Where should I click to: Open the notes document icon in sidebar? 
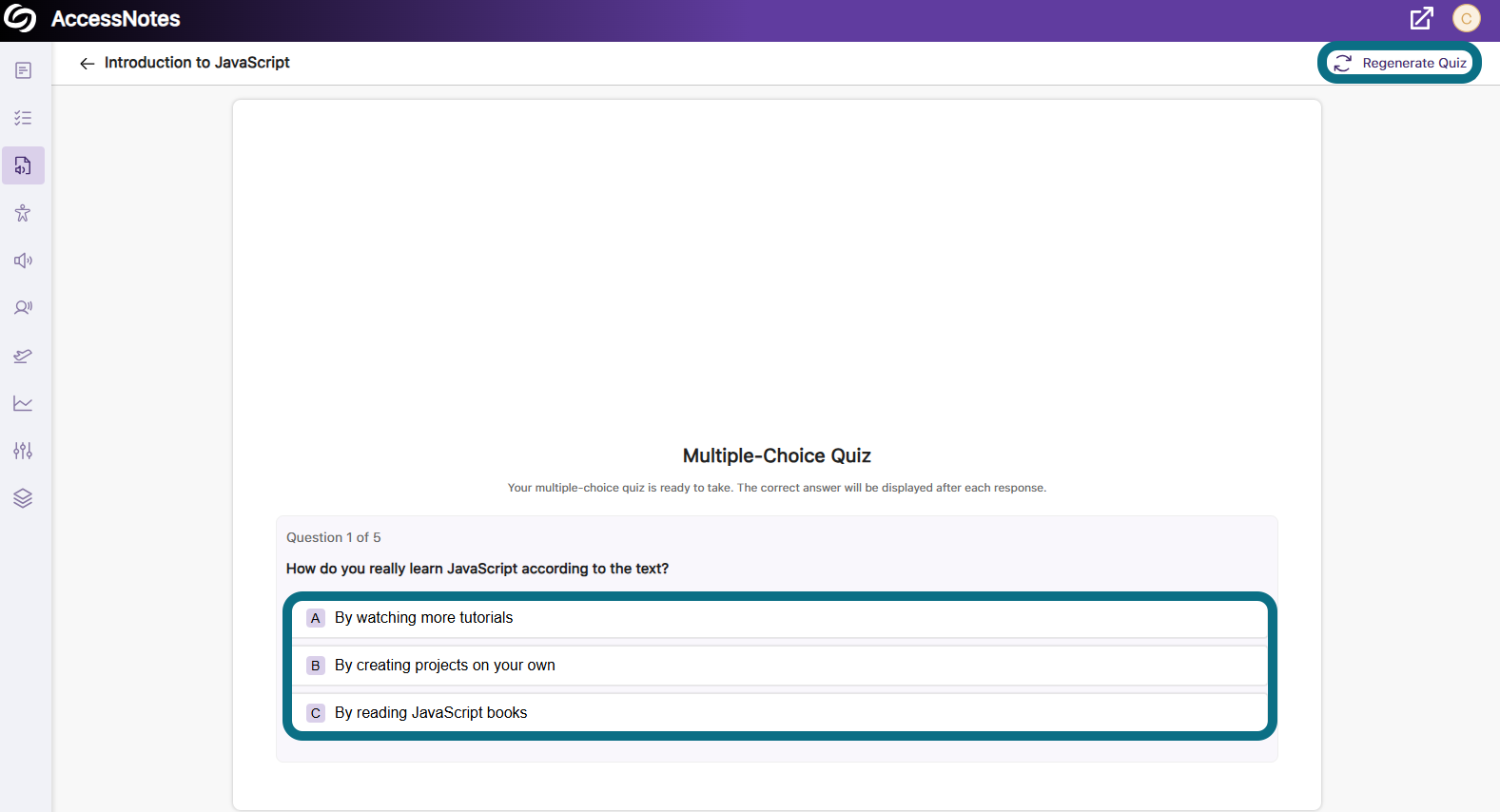coord(23,70)
